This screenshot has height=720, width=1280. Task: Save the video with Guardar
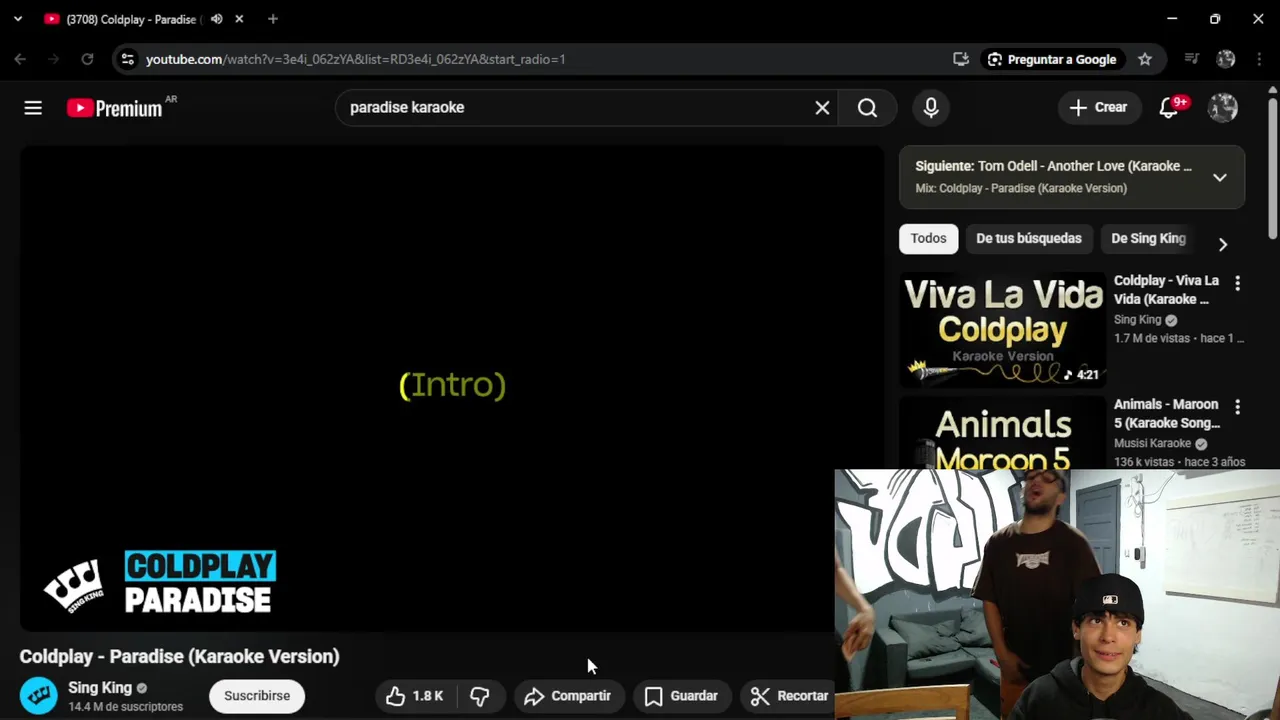pos(681,696)
